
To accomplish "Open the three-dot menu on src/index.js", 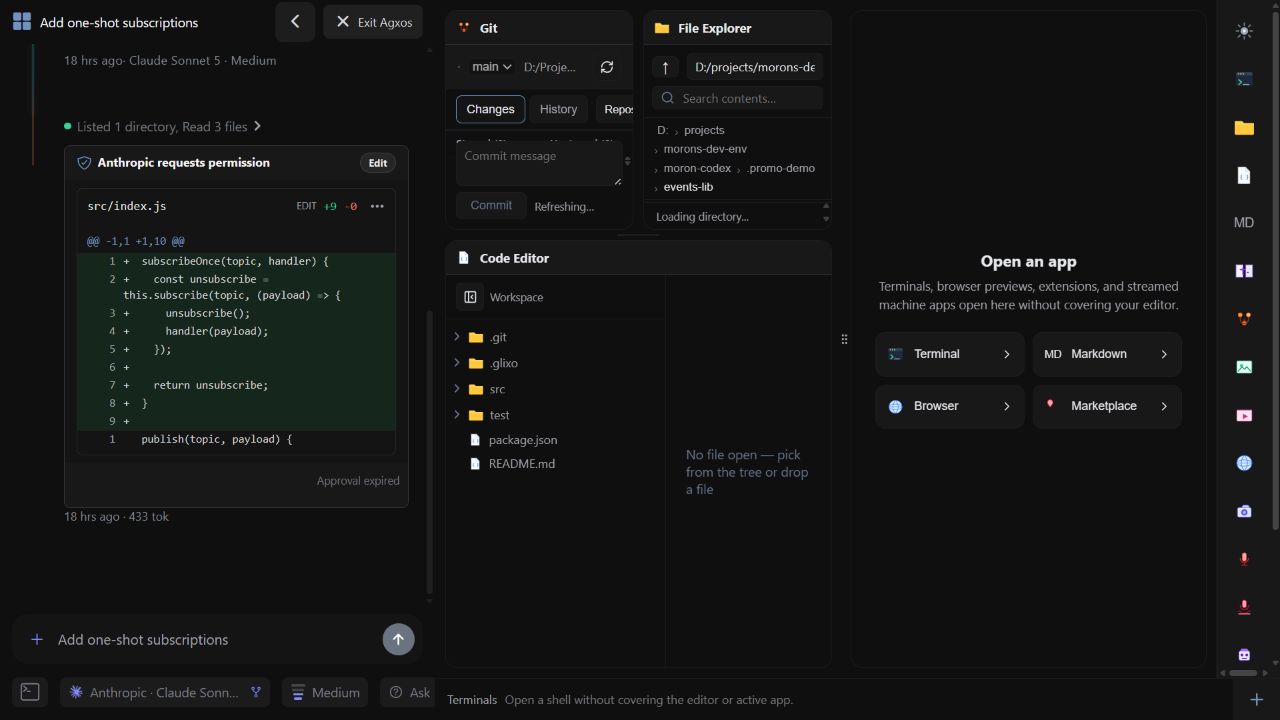I will pos(377,206).
